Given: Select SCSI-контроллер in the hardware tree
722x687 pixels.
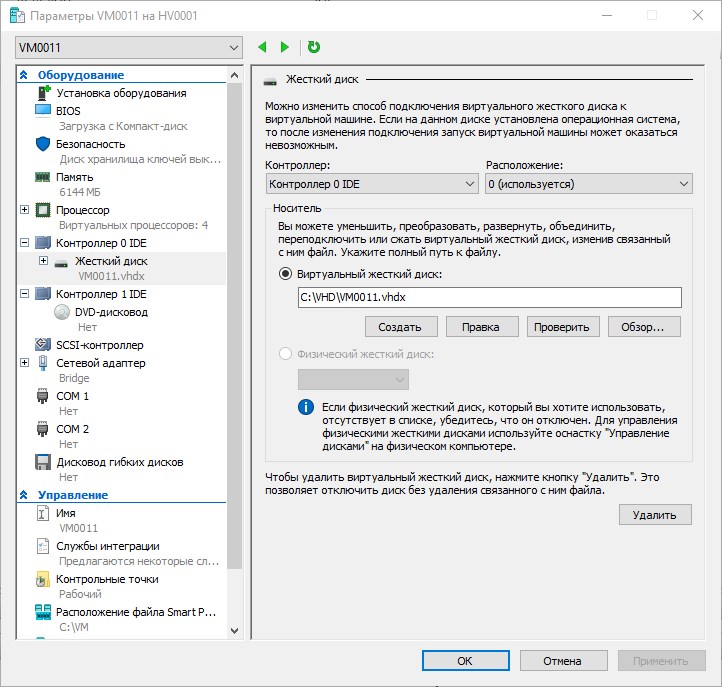Looking at the screenshot, I should (x=99, y=345).
